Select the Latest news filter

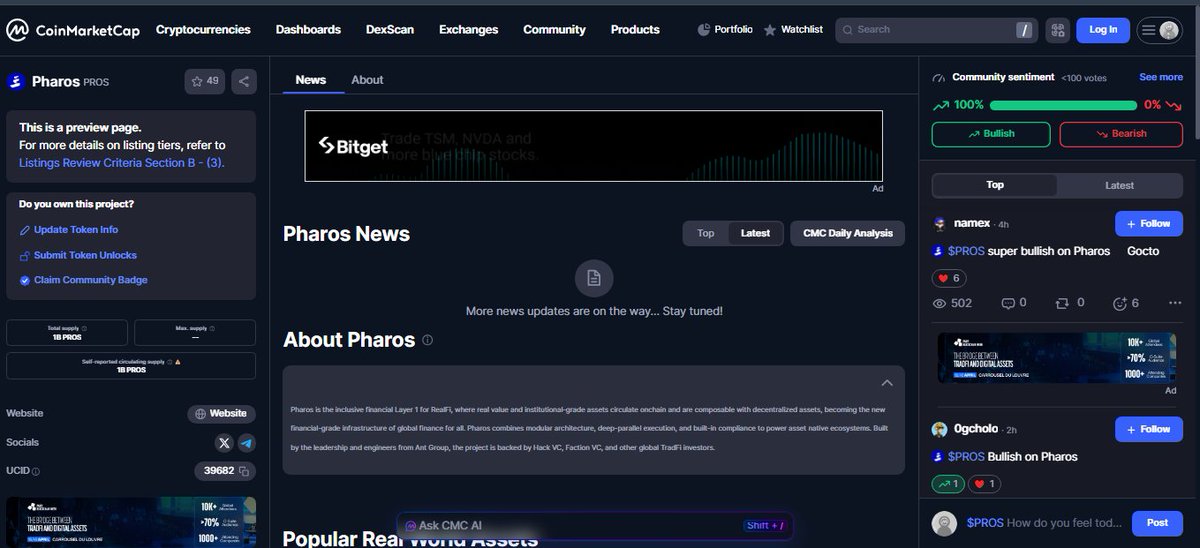756,233
